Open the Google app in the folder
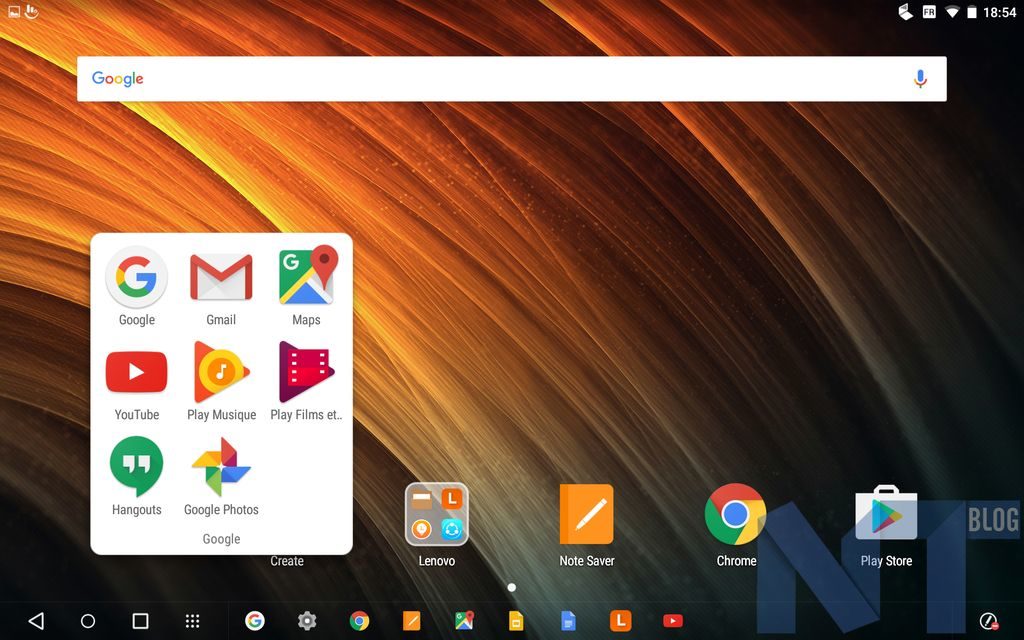This screenshot has height=640, width=1024. (136, 278)
